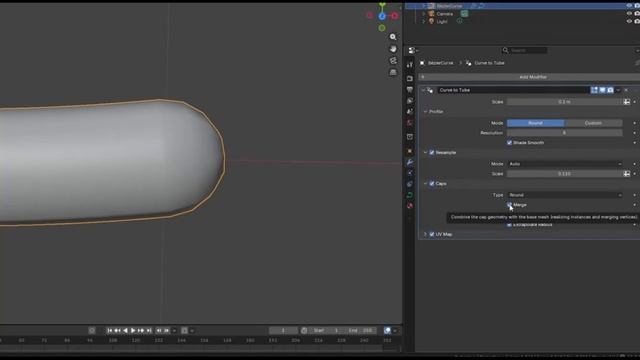This screenshot has height=360, width=640.
Task: Collapse the Curve to Tube modifier panel
Action: coord(423,90)
